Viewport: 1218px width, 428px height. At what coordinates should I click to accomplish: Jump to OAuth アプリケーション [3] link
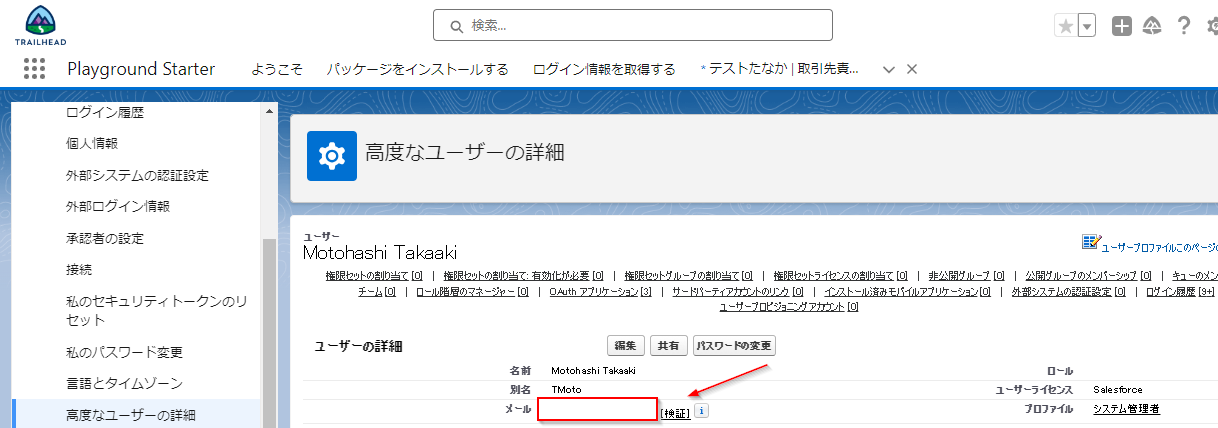600,292
